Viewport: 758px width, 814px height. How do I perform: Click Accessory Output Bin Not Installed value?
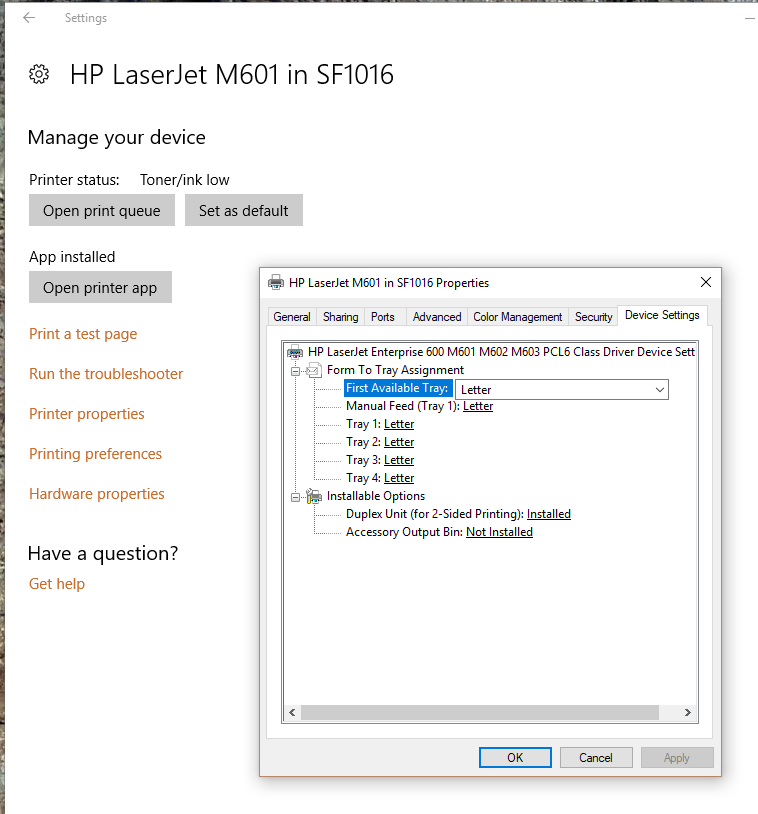[499, 532]
